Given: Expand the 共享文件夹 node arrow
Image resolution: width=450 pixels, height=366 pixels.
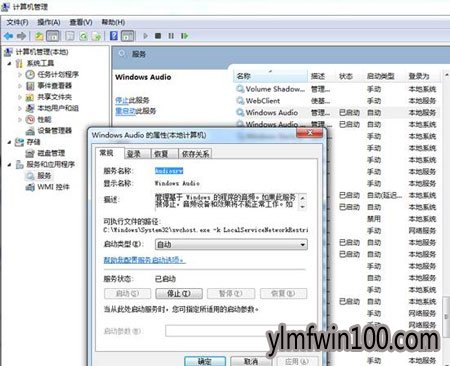Looking at the screenshot, I should 20,97.
